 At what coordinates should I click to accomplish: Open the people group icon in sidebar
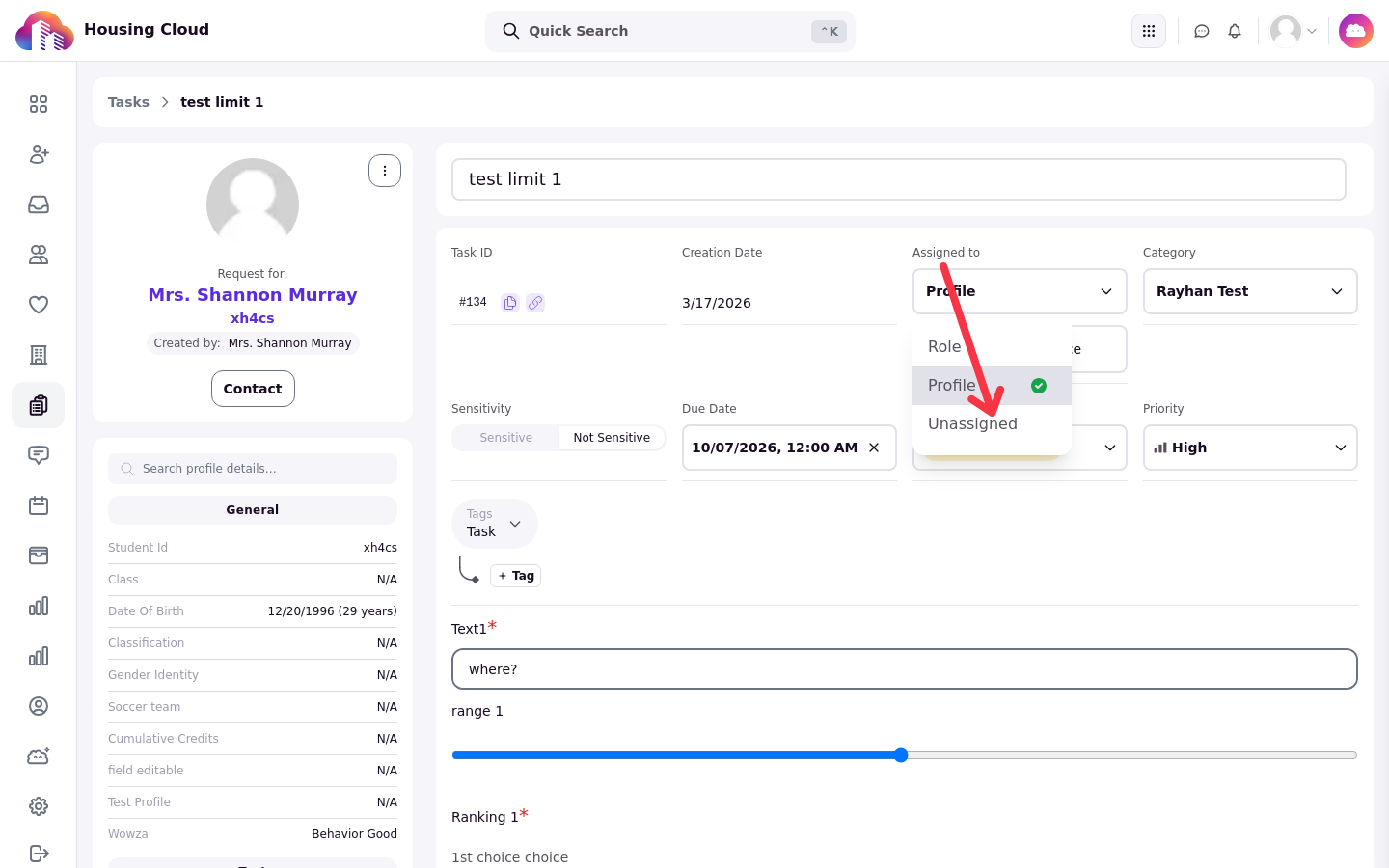pos(39,255)
